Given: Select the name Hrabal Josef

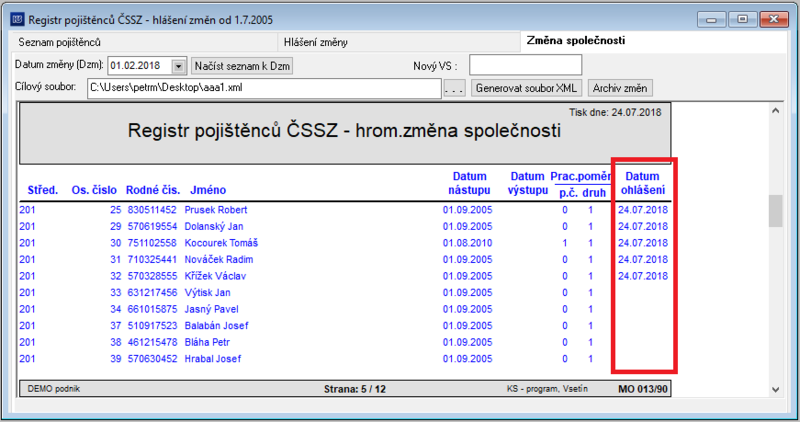Looking at the screenshot, I should 213,359.
